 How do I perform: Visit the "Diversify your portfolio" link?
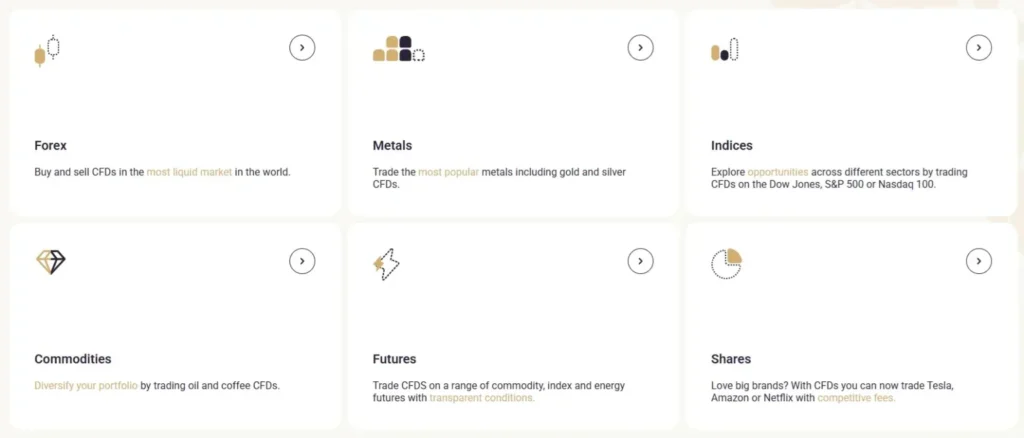point(86,385)
